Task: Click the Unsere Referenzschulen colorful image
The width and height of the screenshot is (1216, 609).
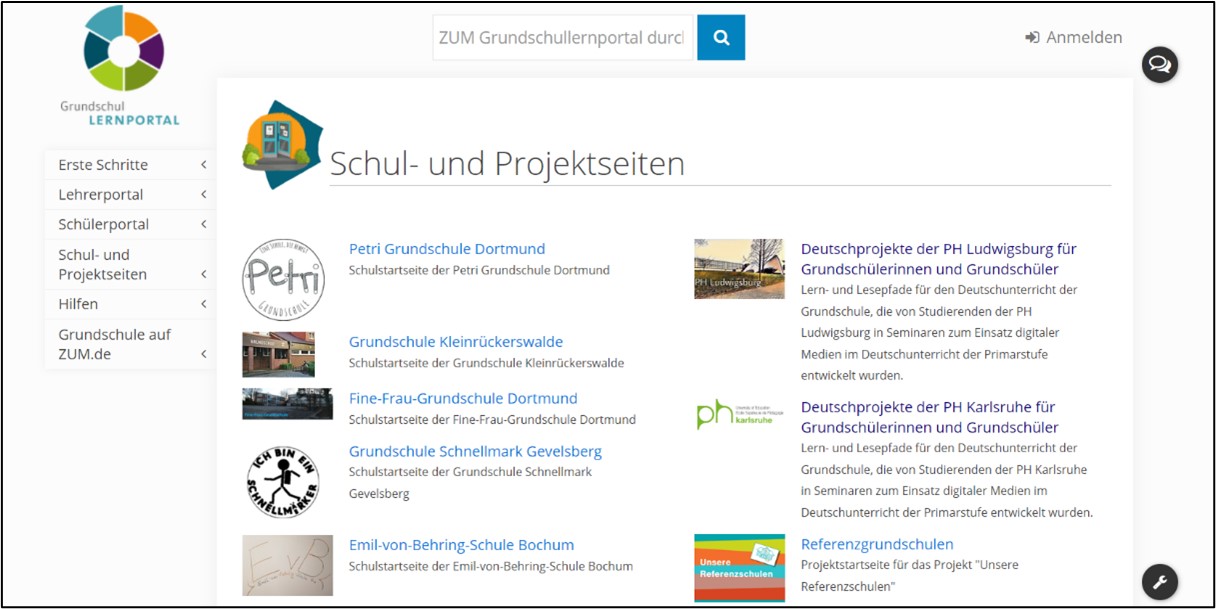Action: coord(739,568)
